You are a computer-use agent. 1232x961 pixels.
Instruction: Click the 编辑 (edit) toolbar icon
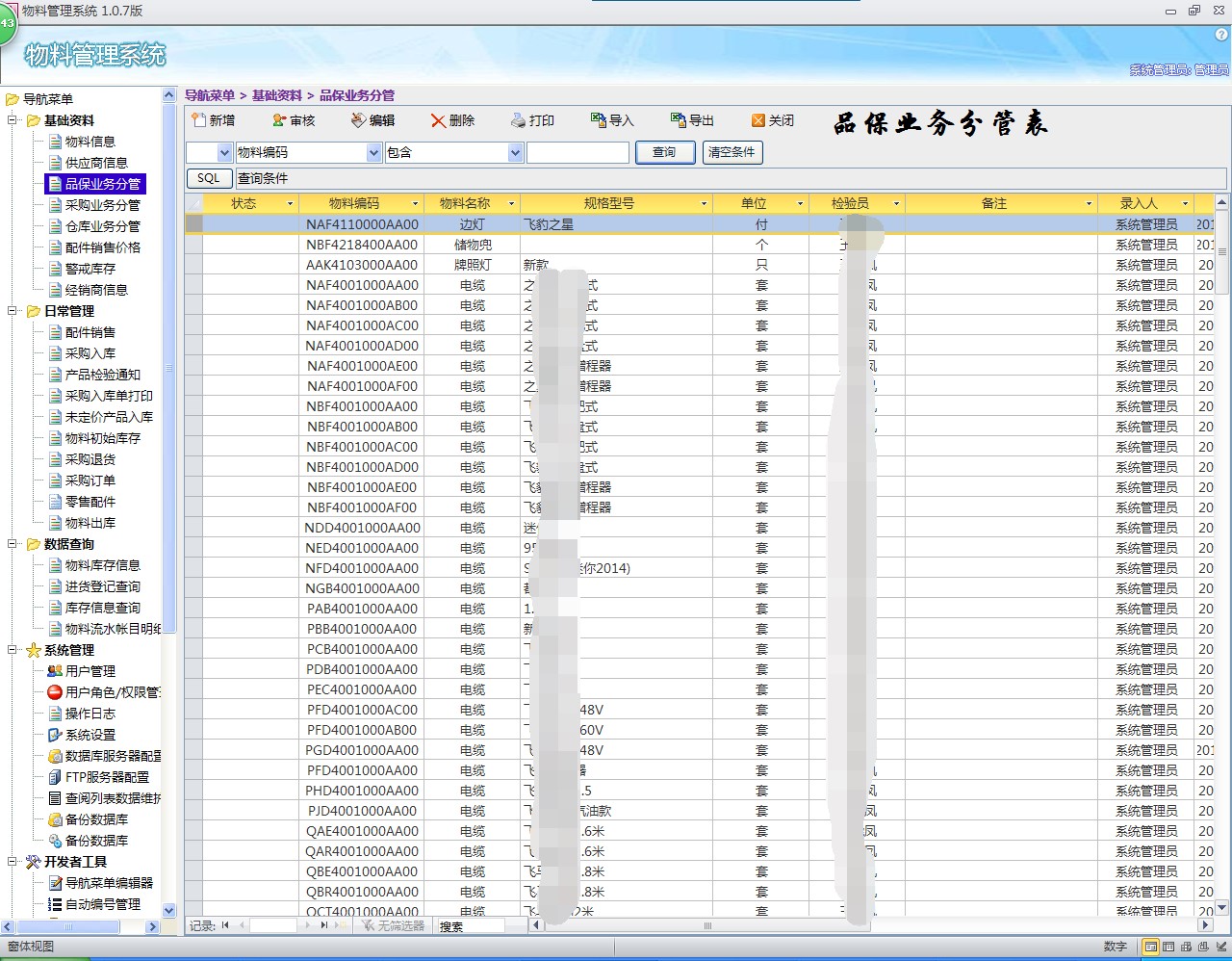pos(359,120)
